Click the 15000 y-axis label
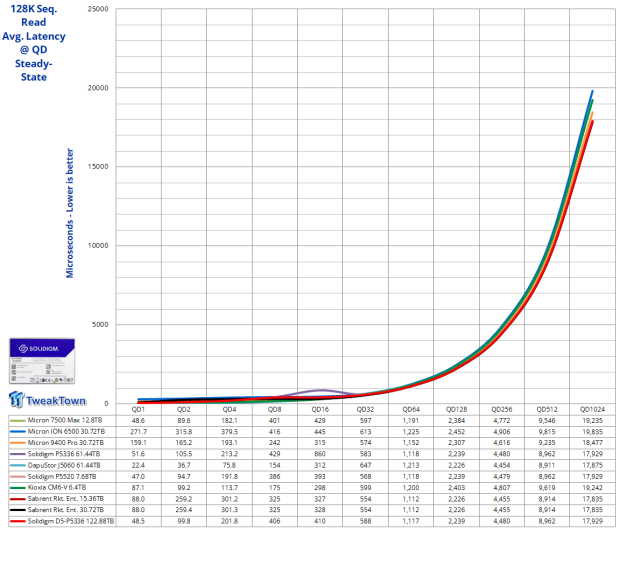620x568 pixels. pos(98,167)
